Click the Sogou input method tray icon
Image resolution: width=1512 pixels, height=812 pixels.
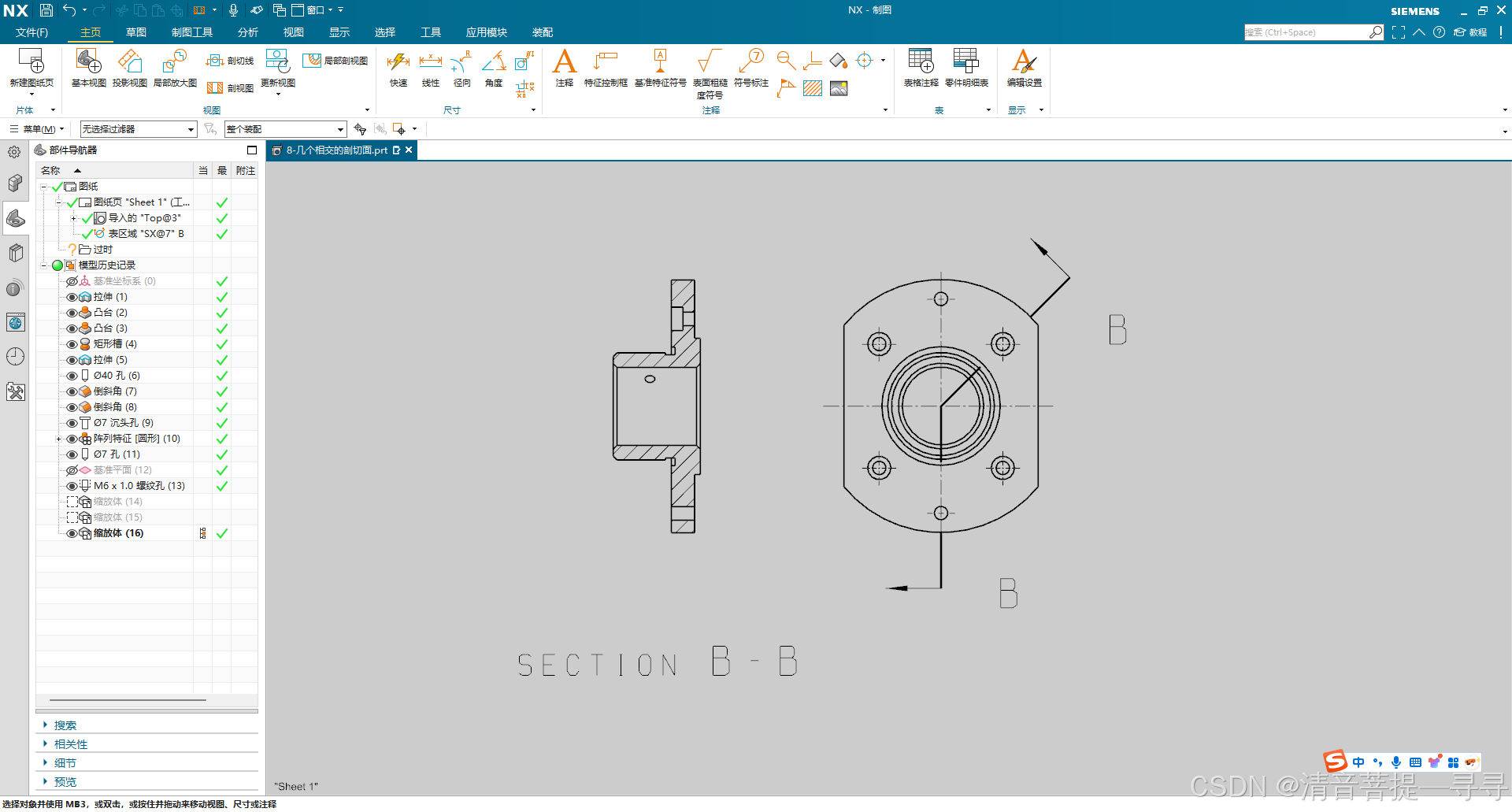[1336, 762]
